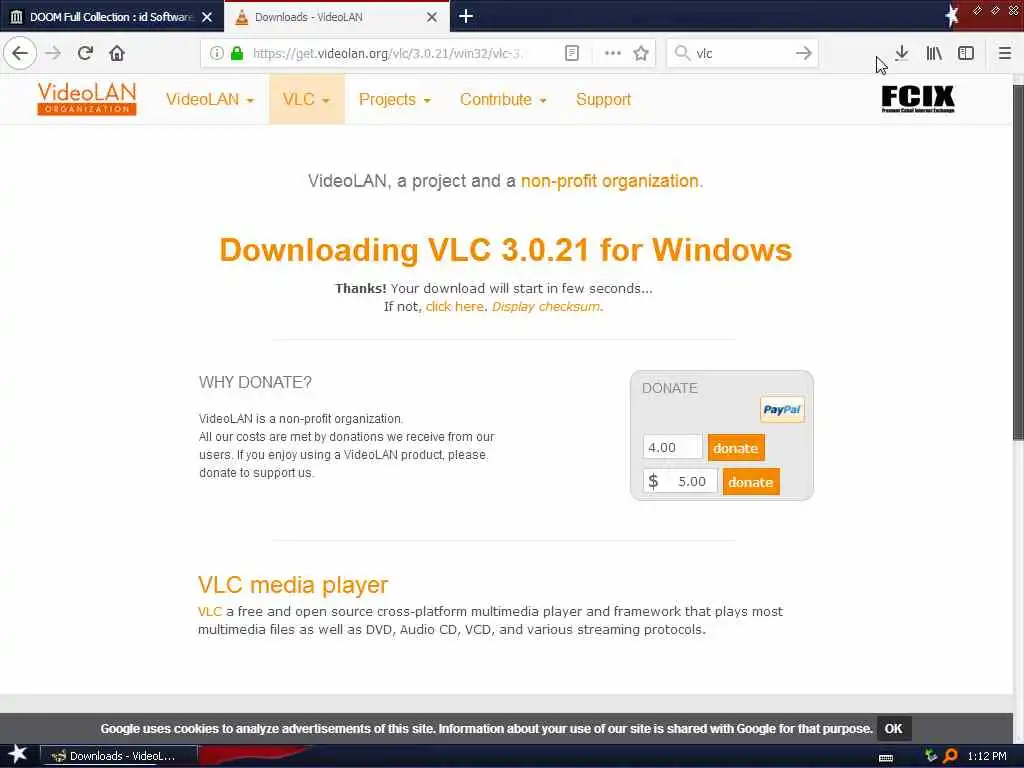This screenshot has height=768, width=1024.
Task: Click the 4.00 donation amount field
Action: pos(672,447)
